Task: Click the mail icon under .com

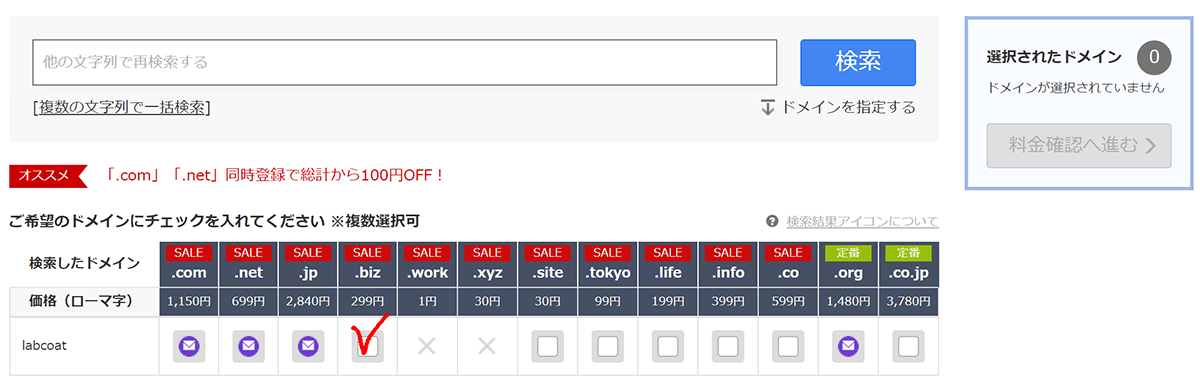Action: [188, 347]
